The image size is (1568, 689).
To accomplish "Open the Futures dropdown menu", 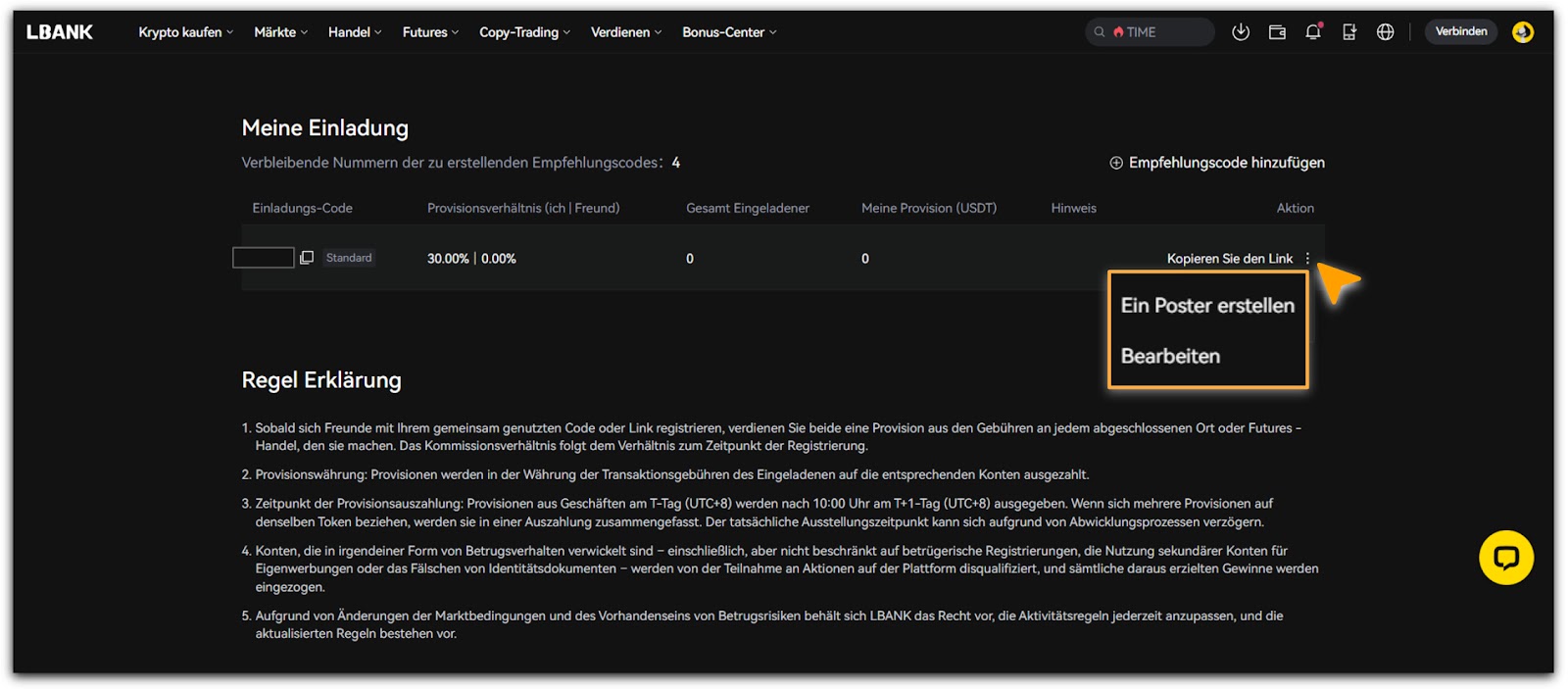I will [x=430, y=32].
